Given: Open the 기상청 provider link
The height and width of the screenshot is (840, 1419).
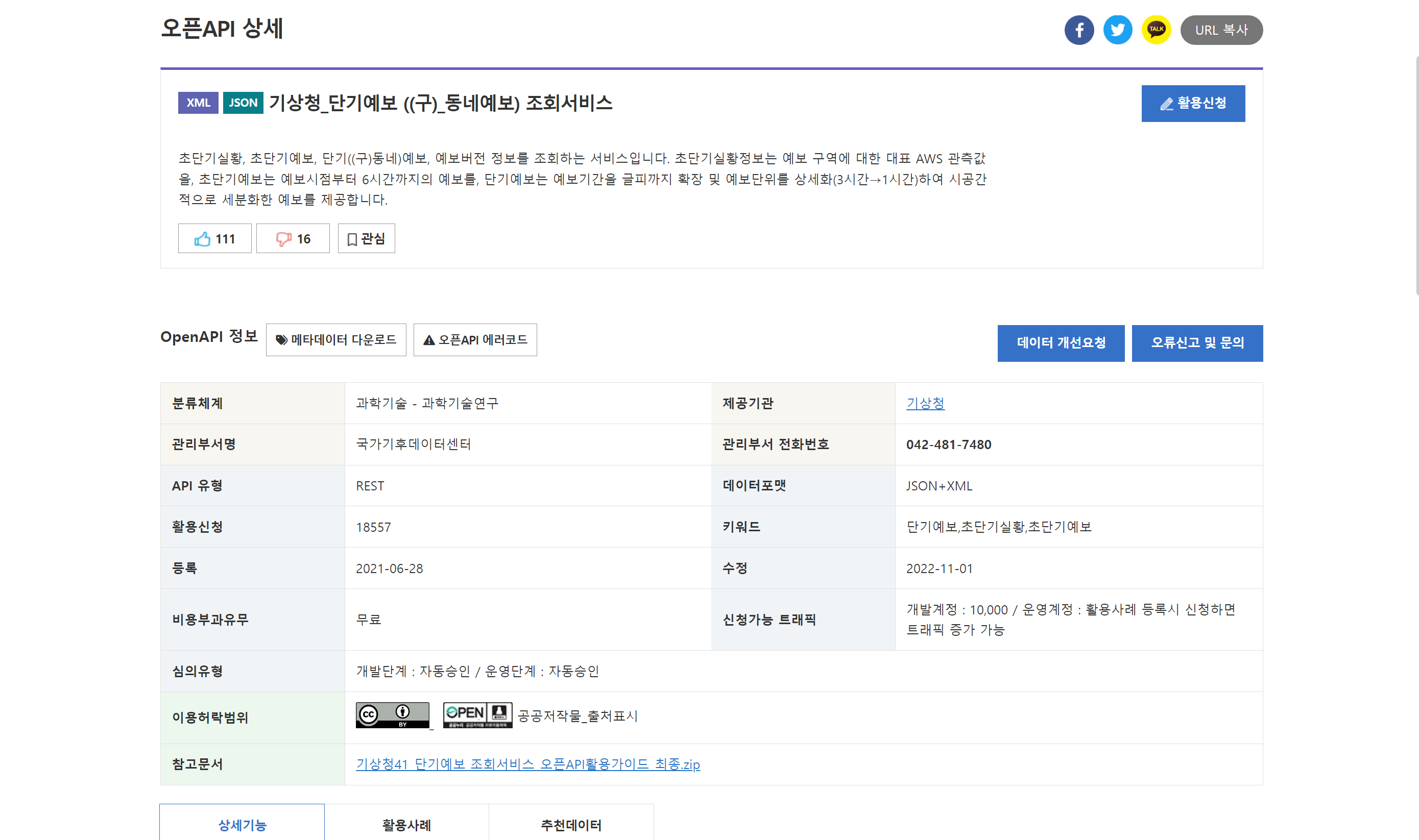Looking at the screenshot, I should tap(925, 403).
